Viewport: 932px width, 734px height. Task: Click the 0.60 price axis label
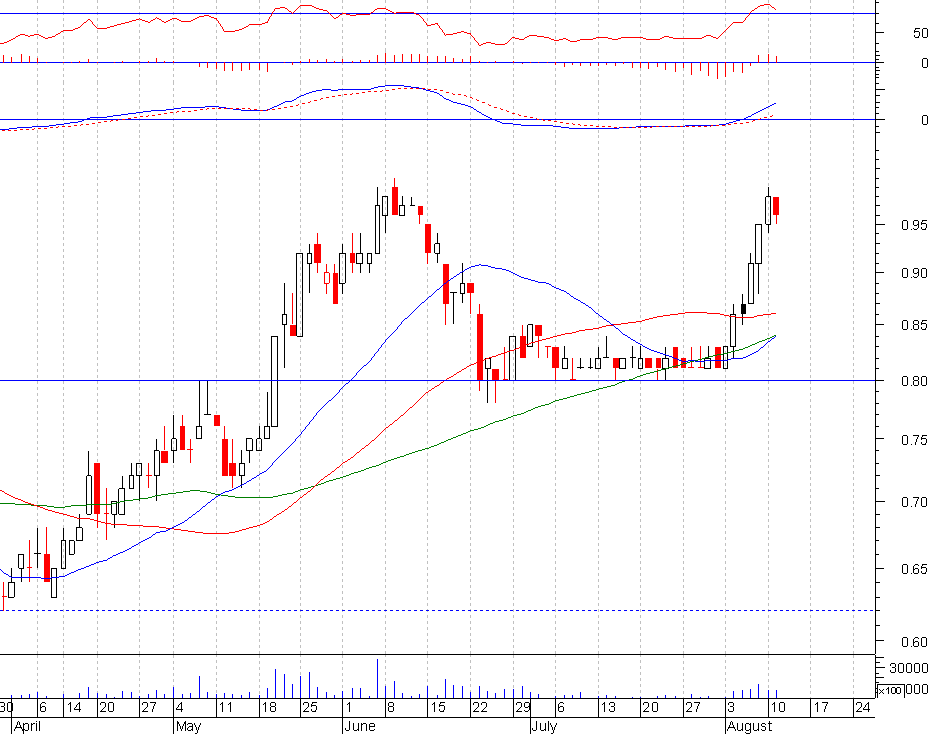(914, 642)
